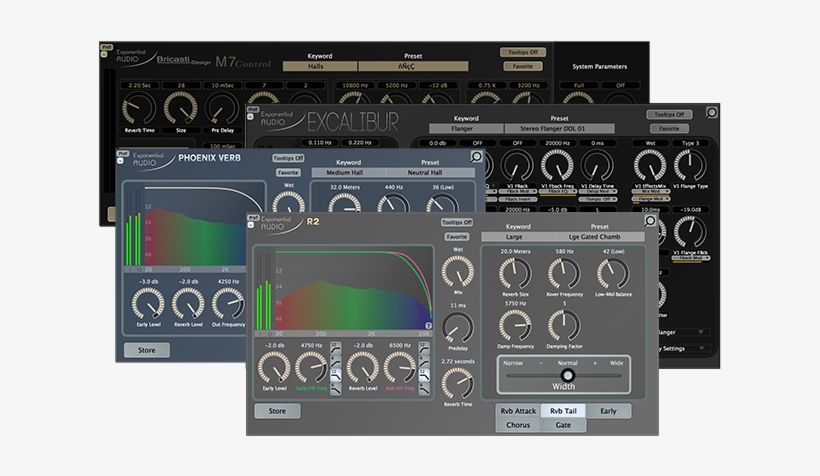
Task: Switch to the Early tab in R2
Action: [x=608, y=411]
